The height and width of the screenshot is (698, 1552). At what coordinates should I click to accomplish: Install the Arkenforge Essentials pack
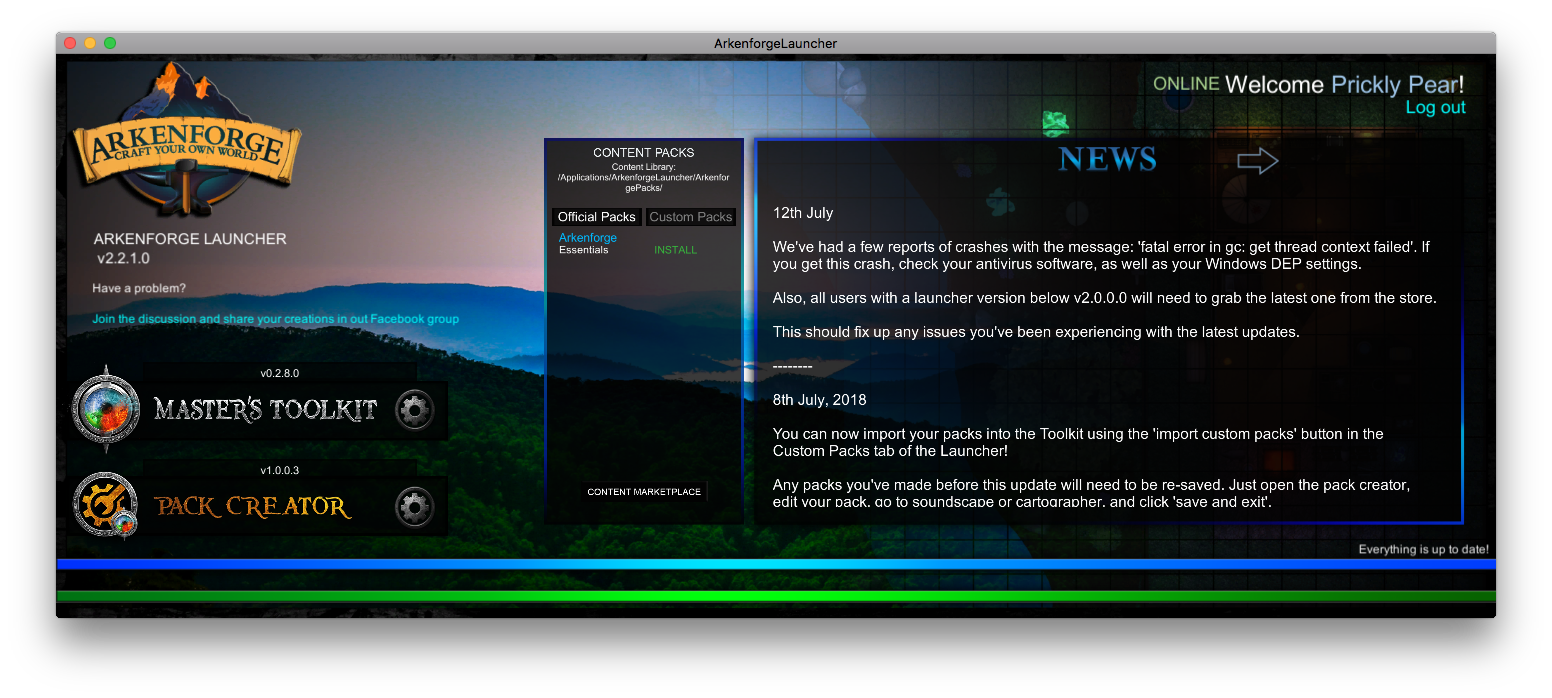tap(675, 250)
